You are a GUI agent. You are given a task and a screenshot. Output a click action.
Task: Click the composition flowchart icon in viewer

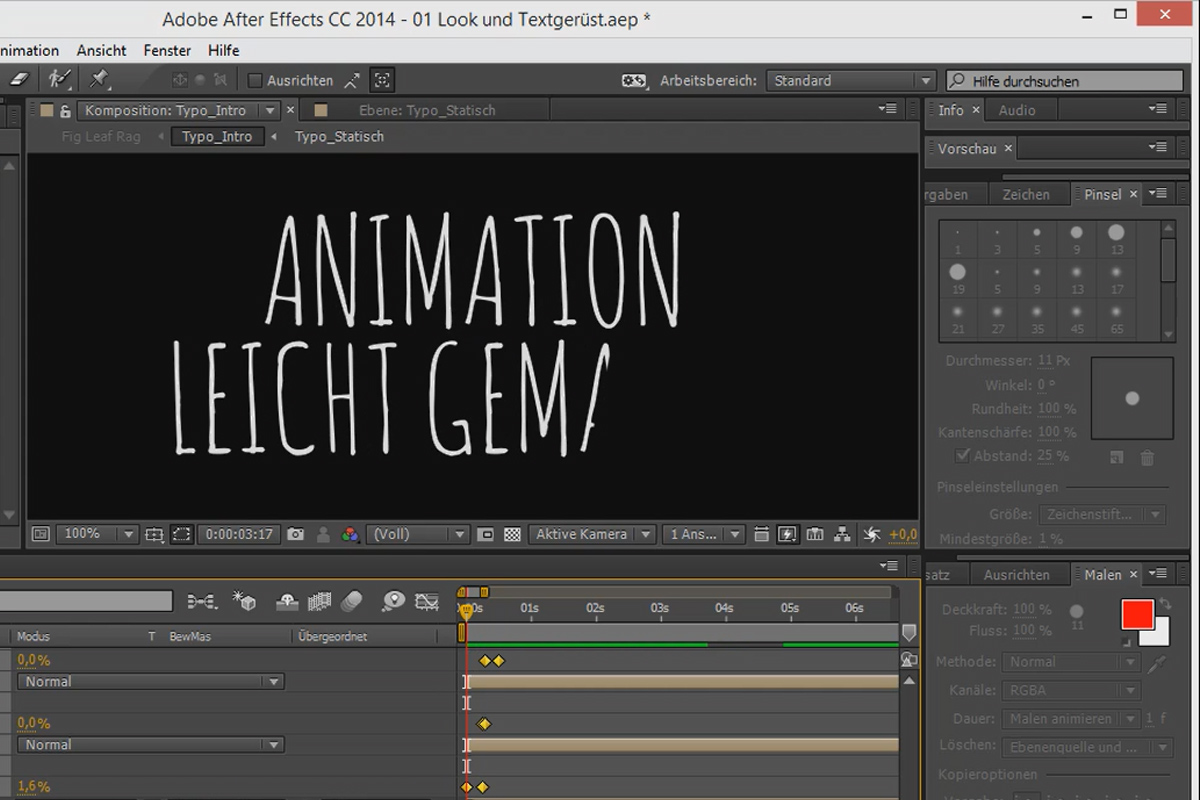(842, 535)
